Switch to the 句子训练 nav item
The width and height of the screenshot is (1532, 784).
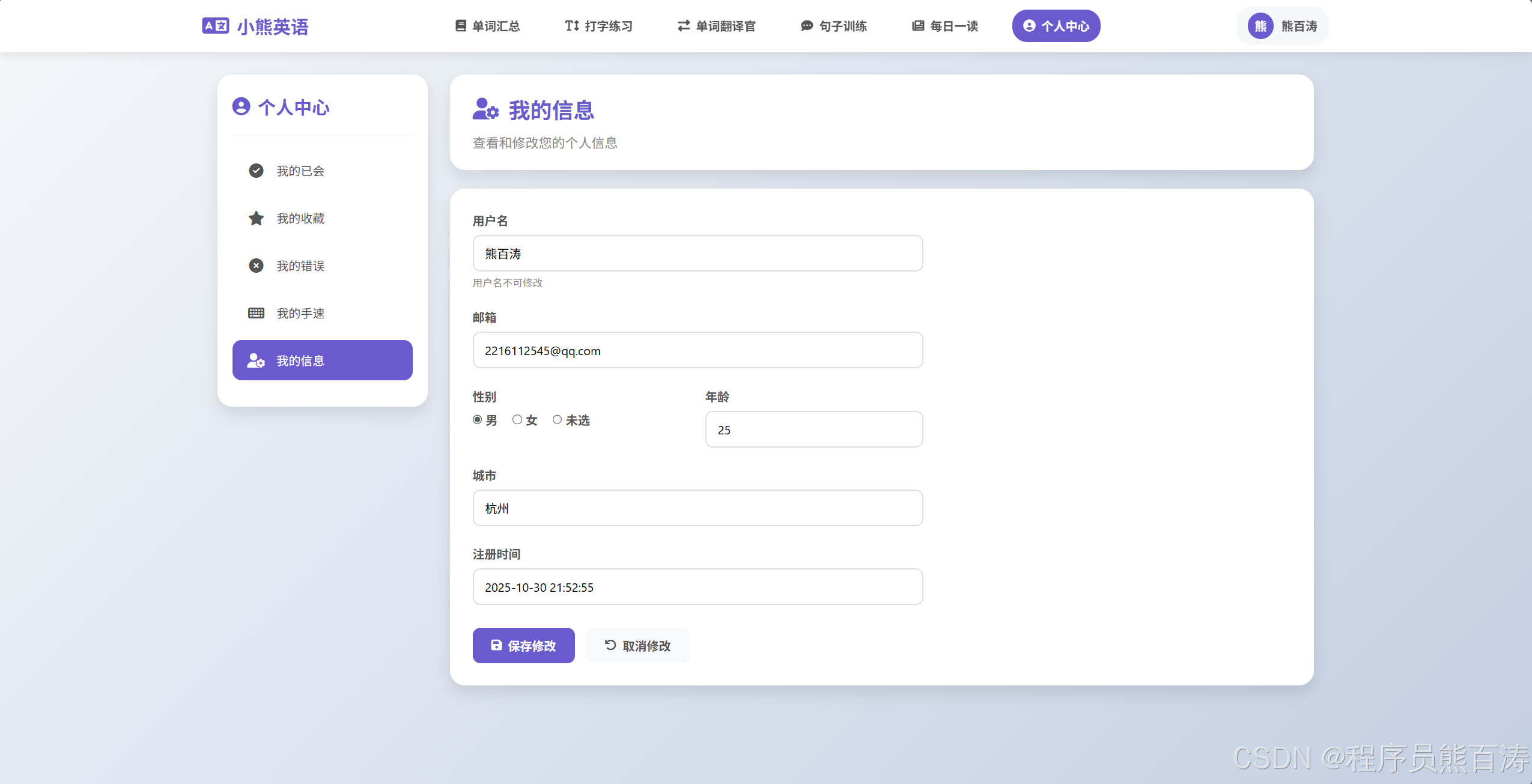(x=833, y=26)
